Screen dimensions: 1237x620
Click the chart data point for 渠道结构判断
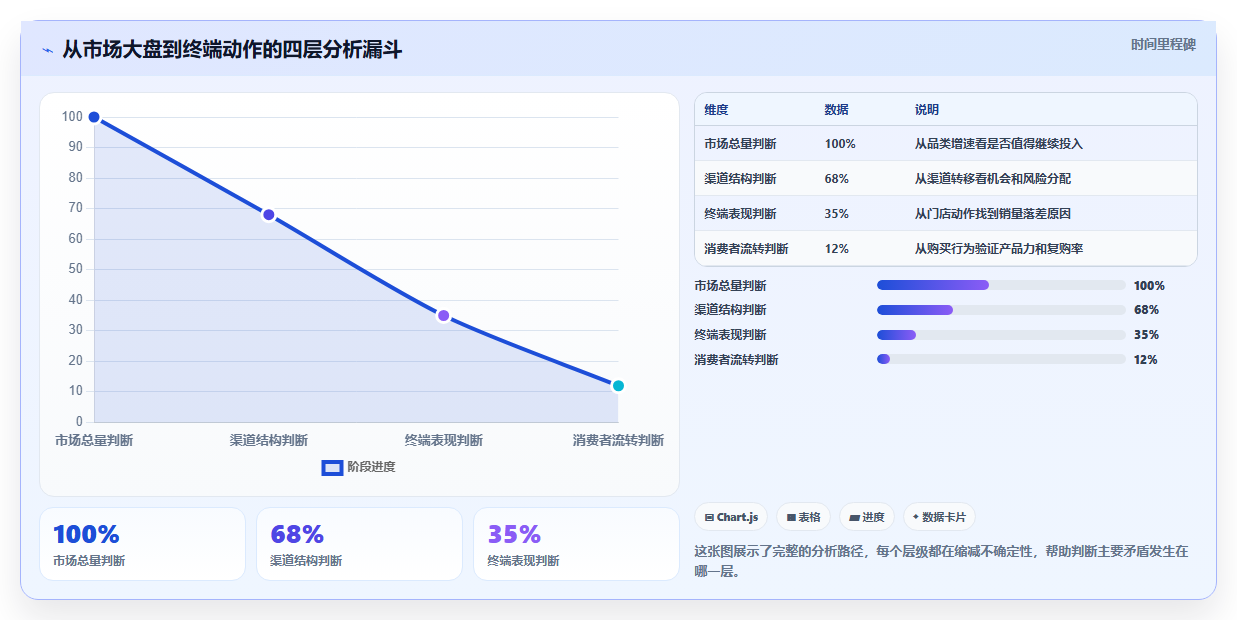pos(269,215)
